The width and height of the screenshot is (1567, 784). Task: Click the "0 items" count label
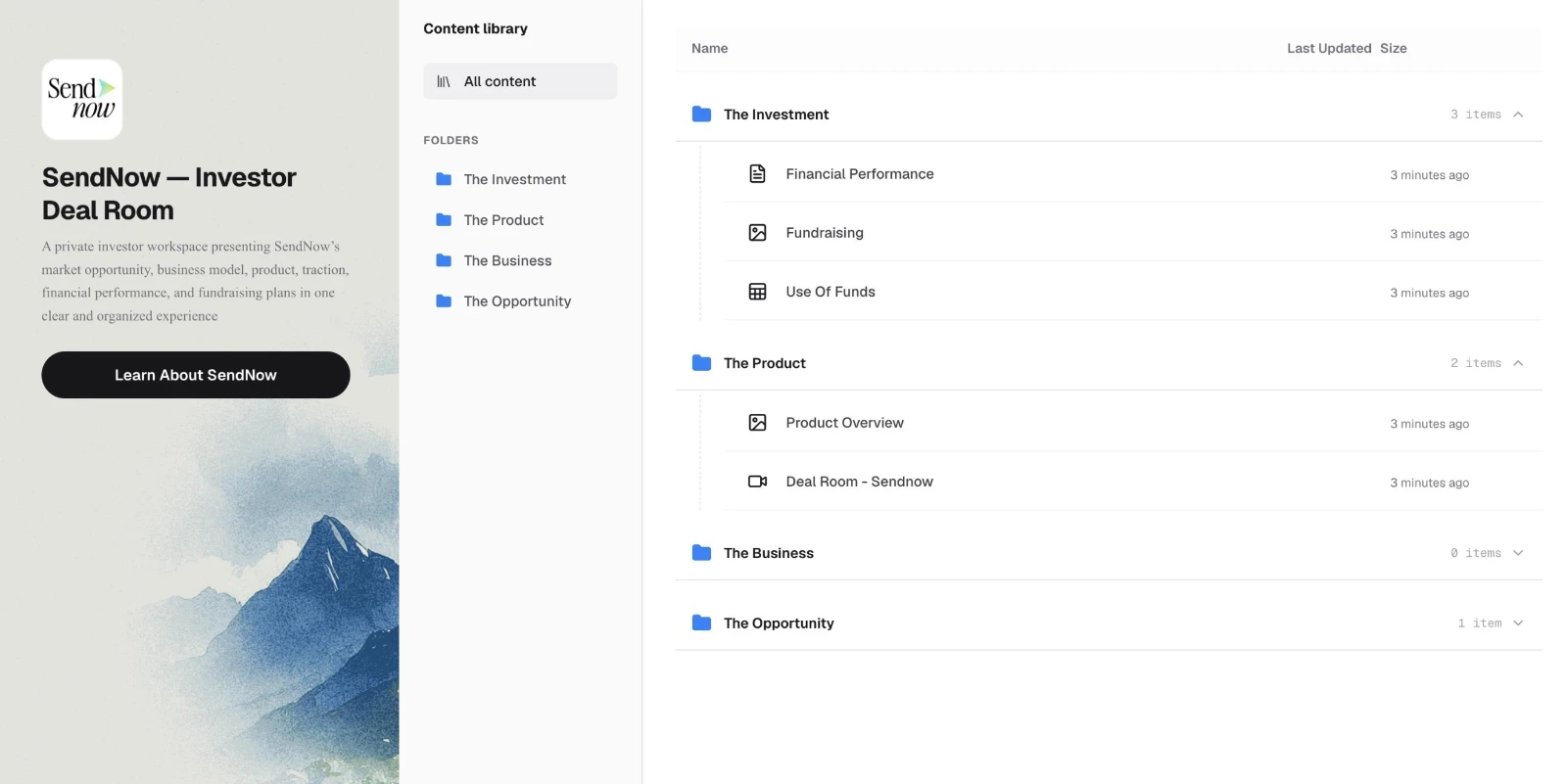click(x=1476, y=553)
